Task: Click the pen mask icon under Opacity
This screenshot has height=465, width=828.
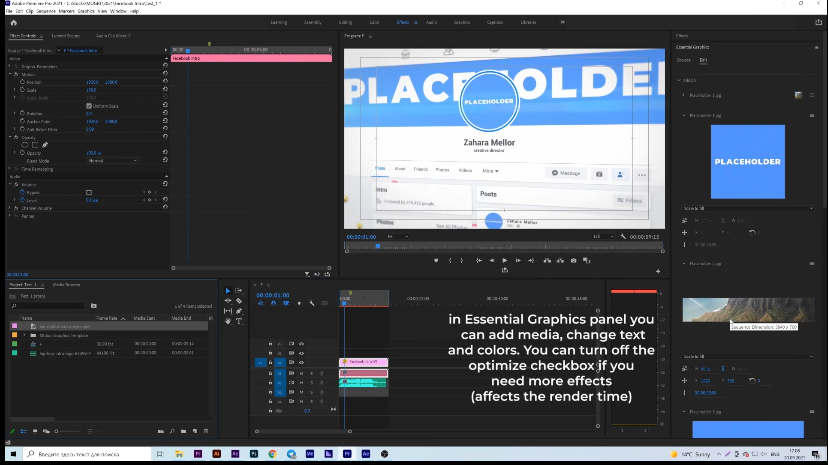Action: click(45, 145)
